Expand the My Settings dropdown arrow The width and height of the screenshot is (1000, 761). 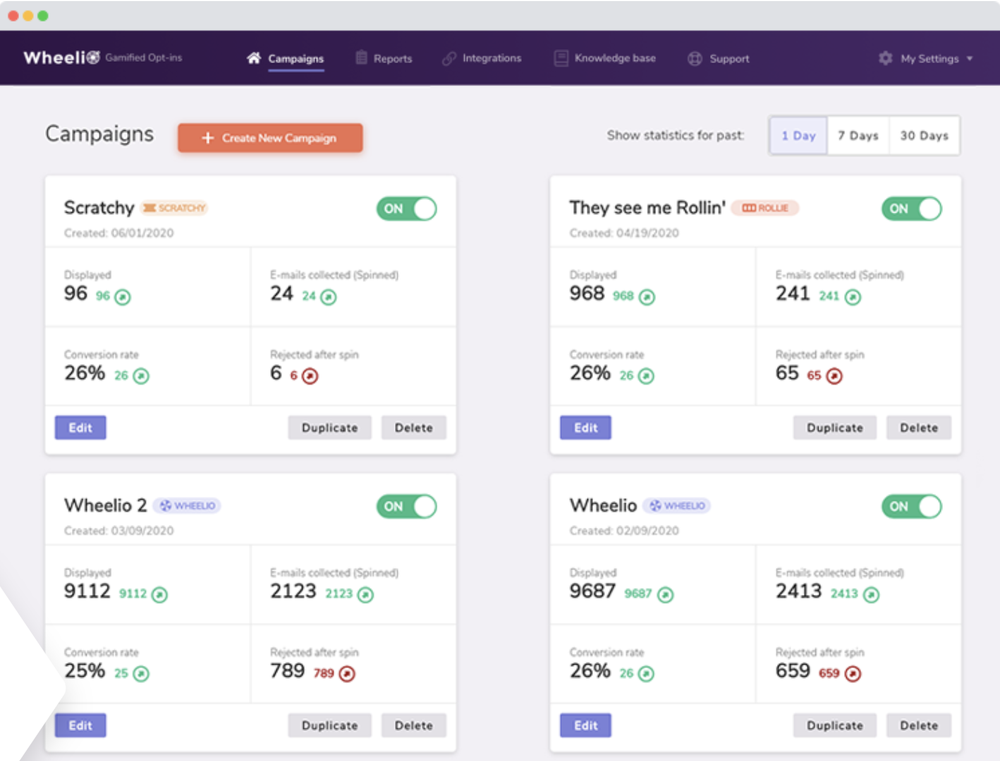coord(969,59)
